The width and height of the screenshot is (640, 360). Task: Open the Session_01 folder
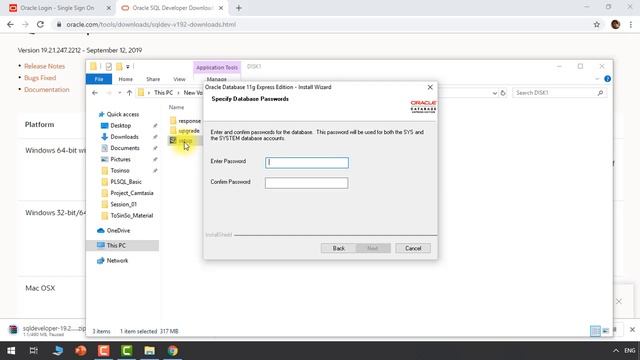coord(123,204)
